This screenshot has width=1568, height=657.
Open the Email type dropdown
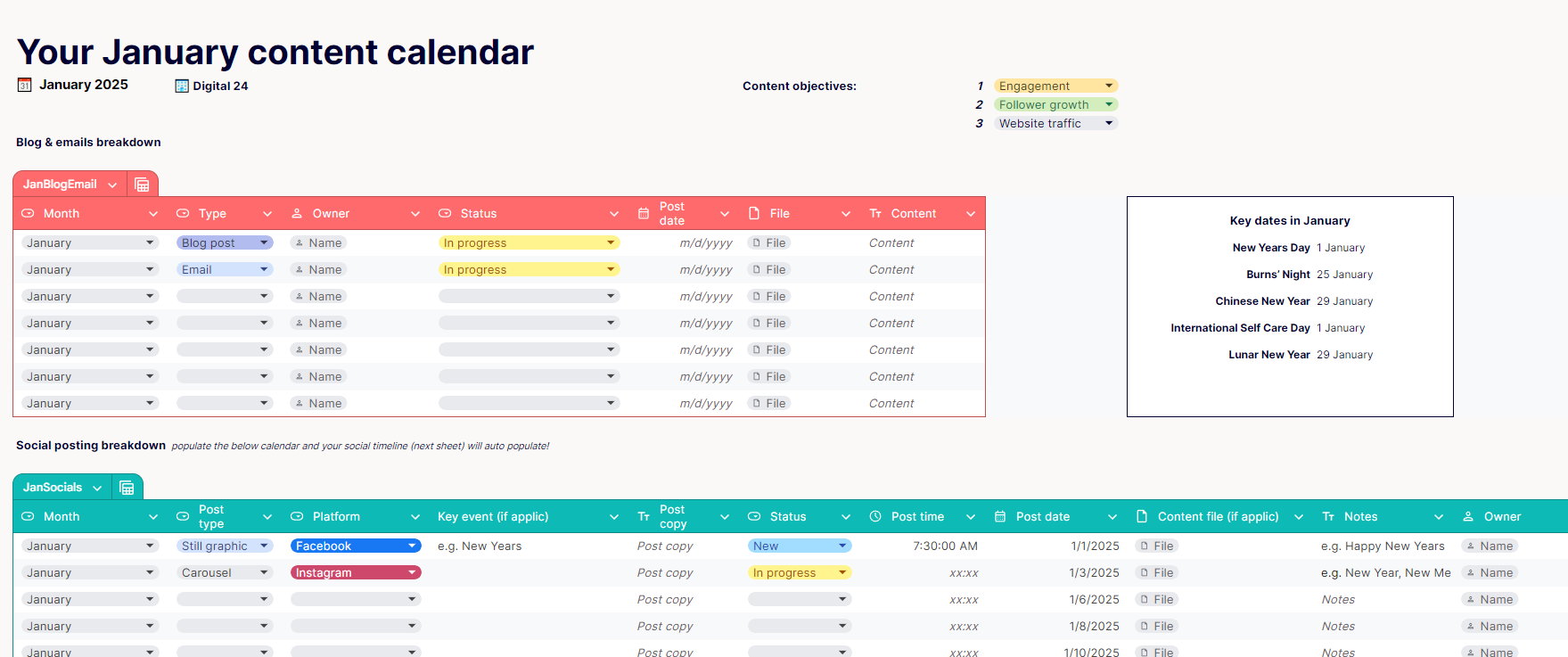click(264, 270)
